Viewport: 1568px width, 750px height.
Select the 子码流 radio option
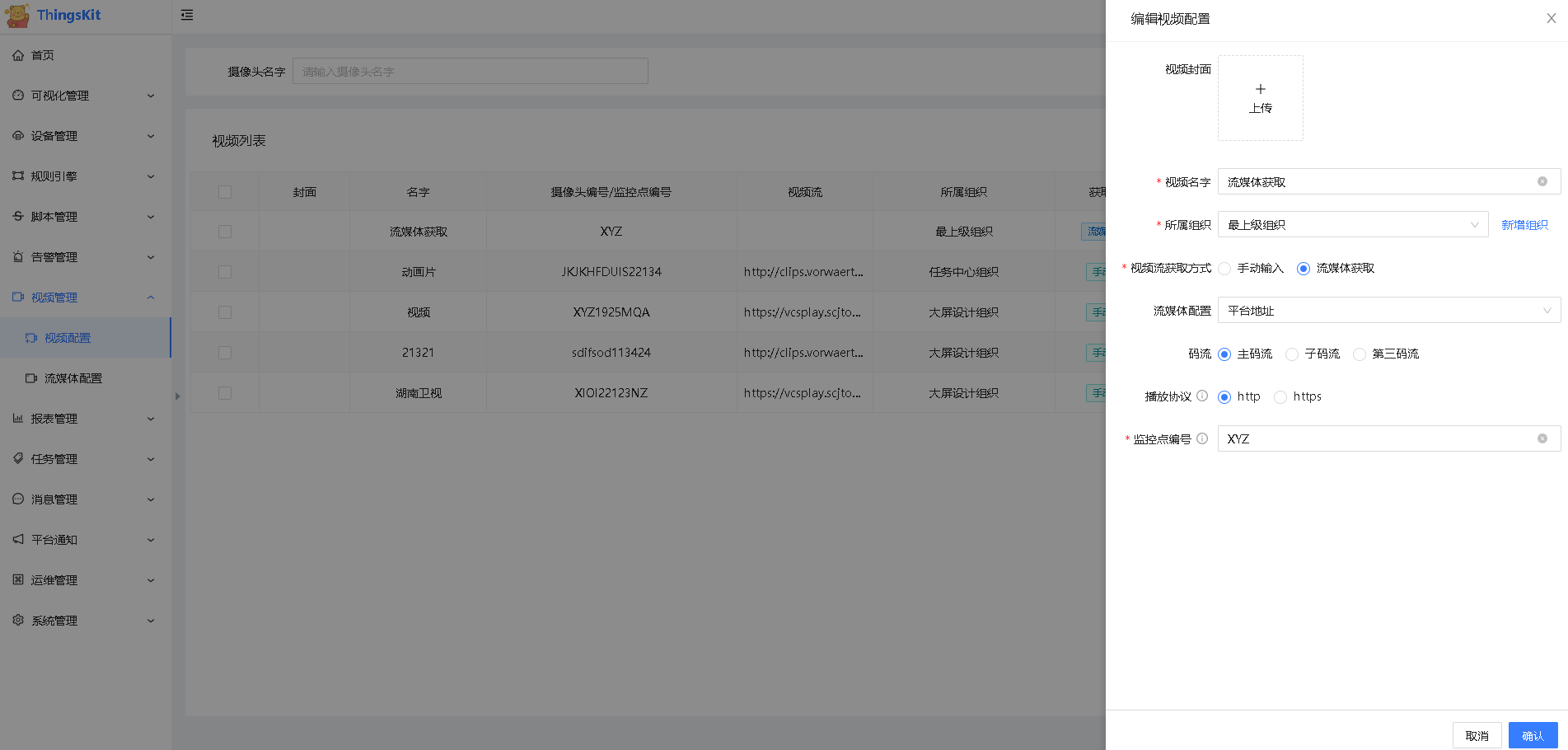coord(1292,354)
